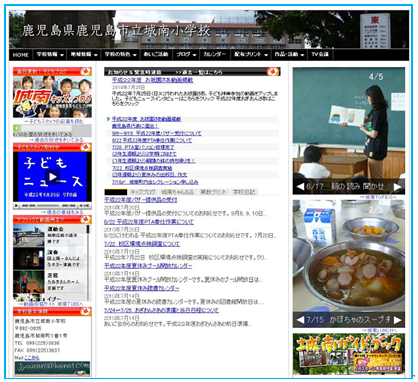The image size is (418, 382).
Task: Select the 運動会 video thumbnail
Action: coord(29,236)
